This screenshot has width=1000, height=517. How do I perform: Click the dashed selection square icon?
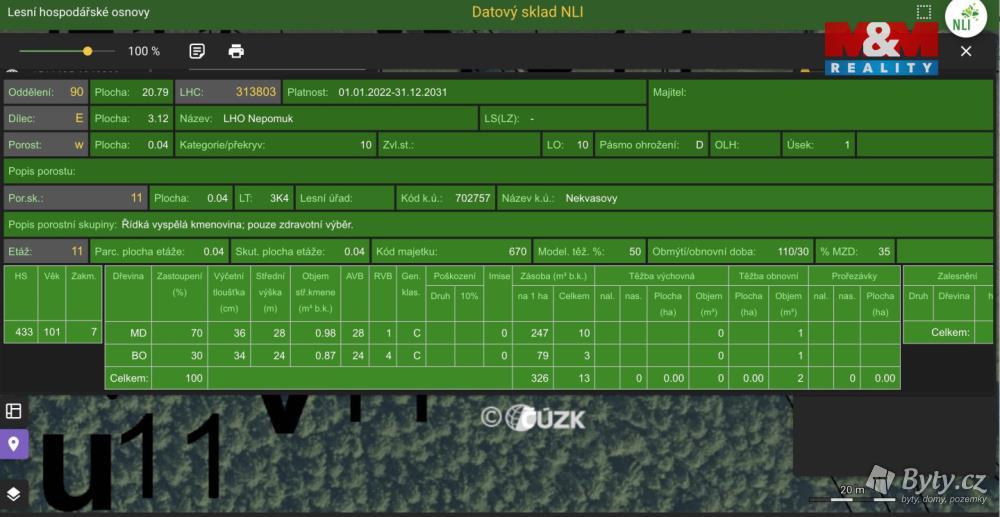coord(923,12)
